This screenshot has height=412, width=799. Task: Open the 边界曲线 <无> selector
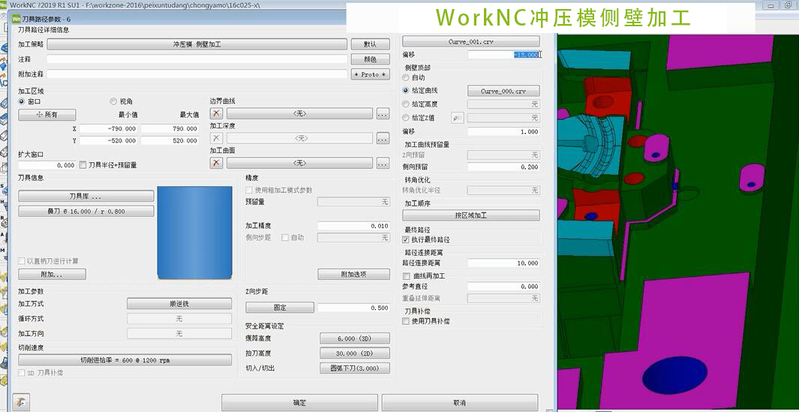click(300, 114)
